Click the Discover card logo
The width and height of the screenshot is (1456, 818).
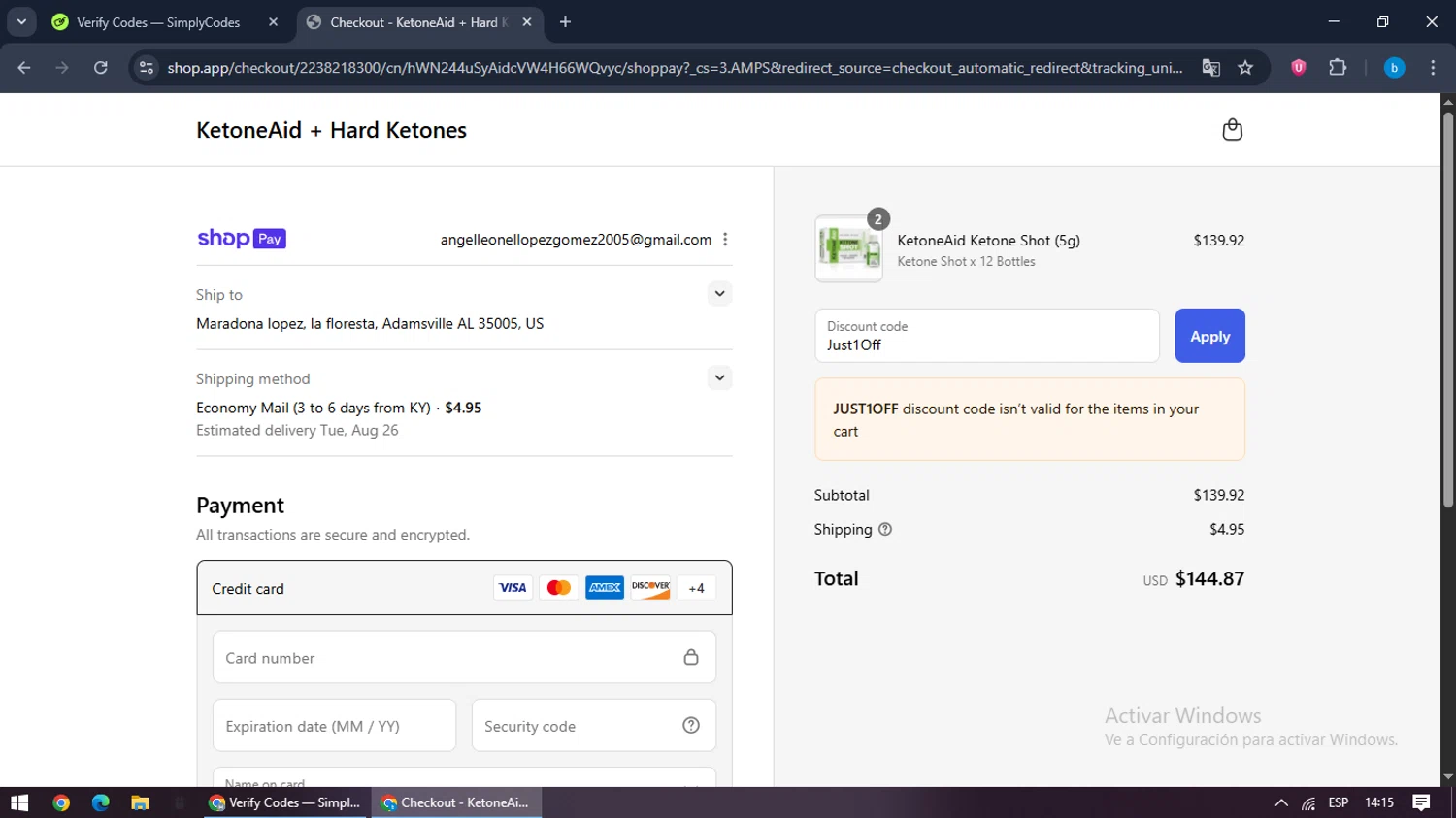650,588
